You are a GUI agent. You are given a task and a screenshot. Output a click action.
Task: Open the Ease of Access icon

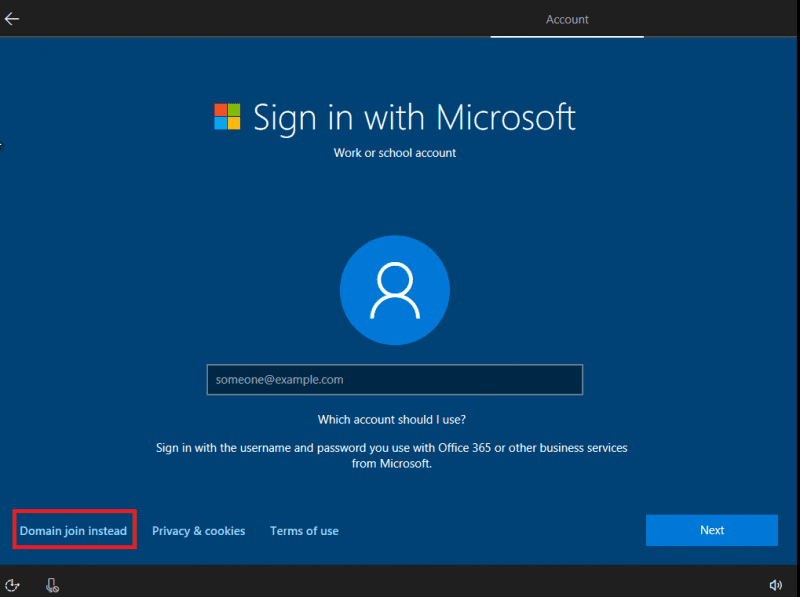tap(12, 585)
